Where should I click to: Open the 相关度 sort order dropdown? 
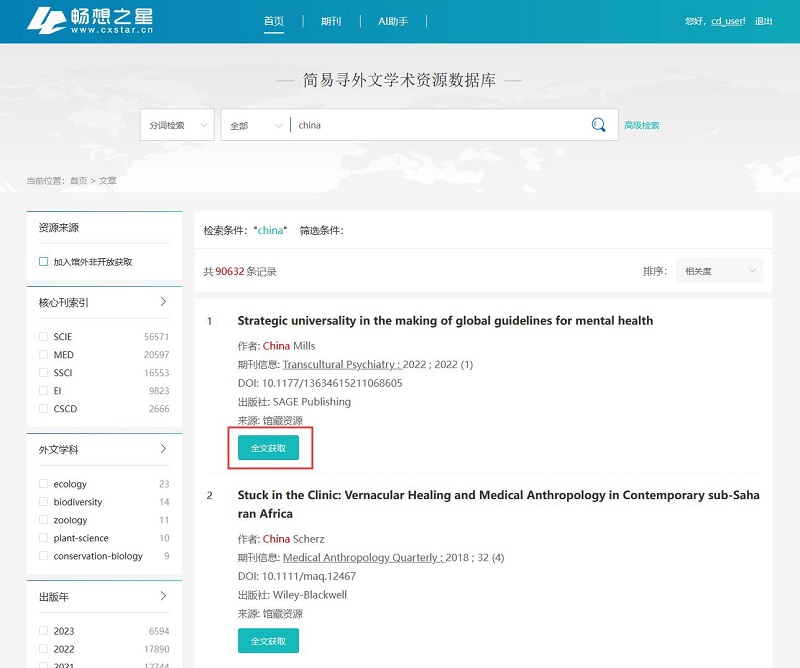point(719,271)
